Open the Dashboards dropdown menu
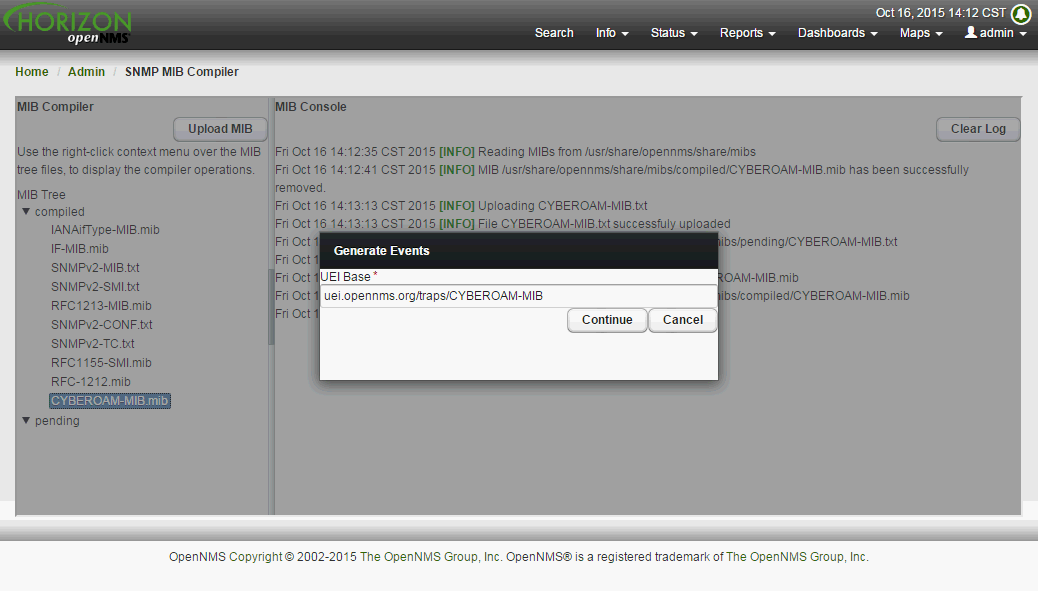The image size is (1038, 591). [837, 32]
